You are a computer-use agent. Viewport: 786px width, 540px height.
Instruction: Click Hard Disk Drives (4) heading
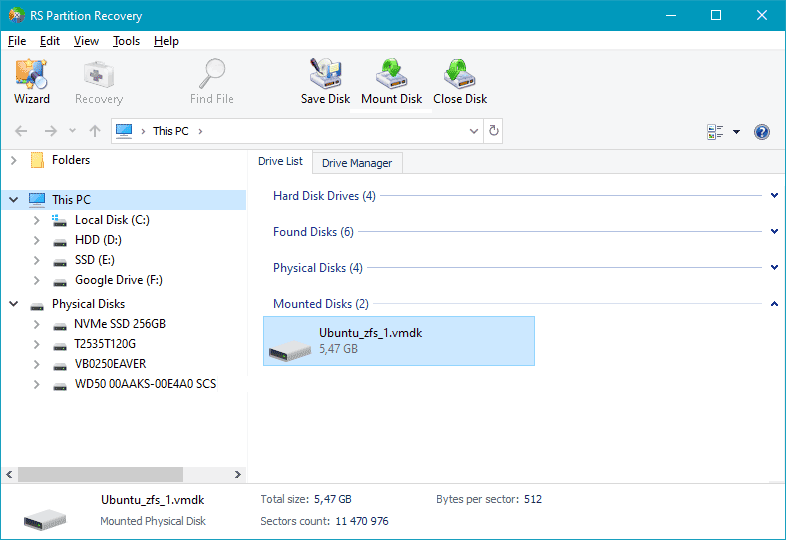tap(324, 196)
